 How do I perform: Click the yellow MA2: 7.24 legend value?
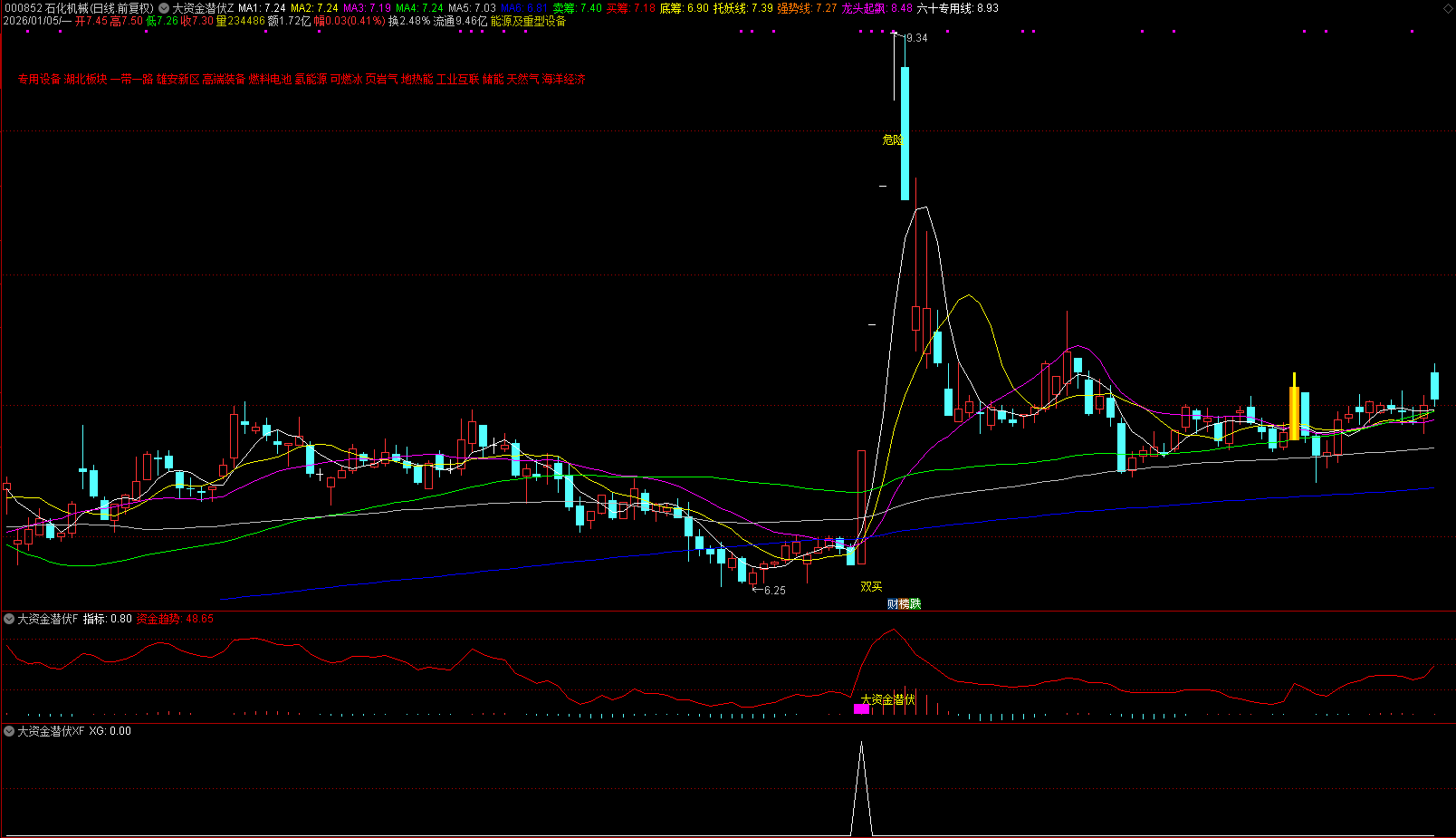(314, 8)
